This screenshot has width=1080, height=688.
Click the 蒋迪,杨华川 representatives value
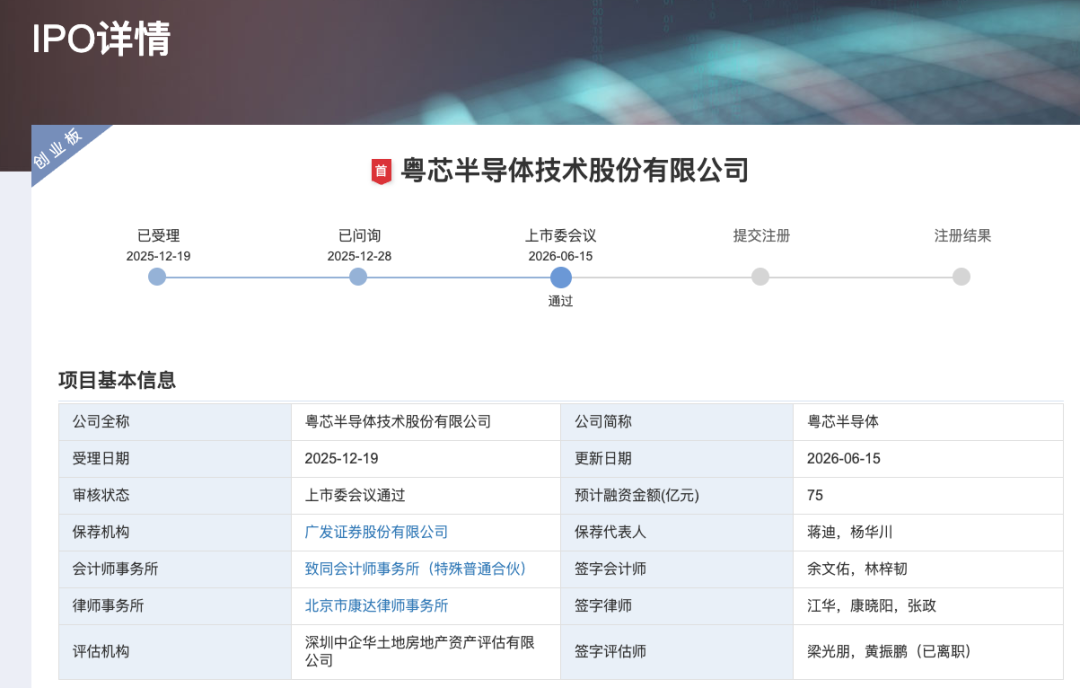click(x=850, y=532)
